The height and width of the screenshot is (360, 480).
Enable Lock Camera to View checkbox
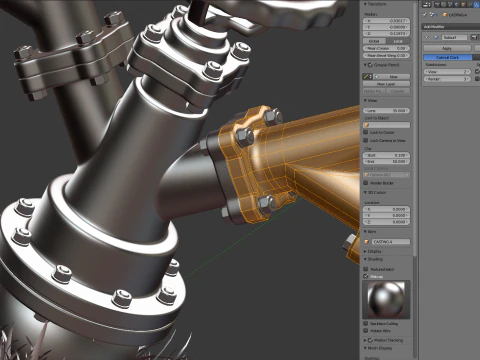point(366,140)
